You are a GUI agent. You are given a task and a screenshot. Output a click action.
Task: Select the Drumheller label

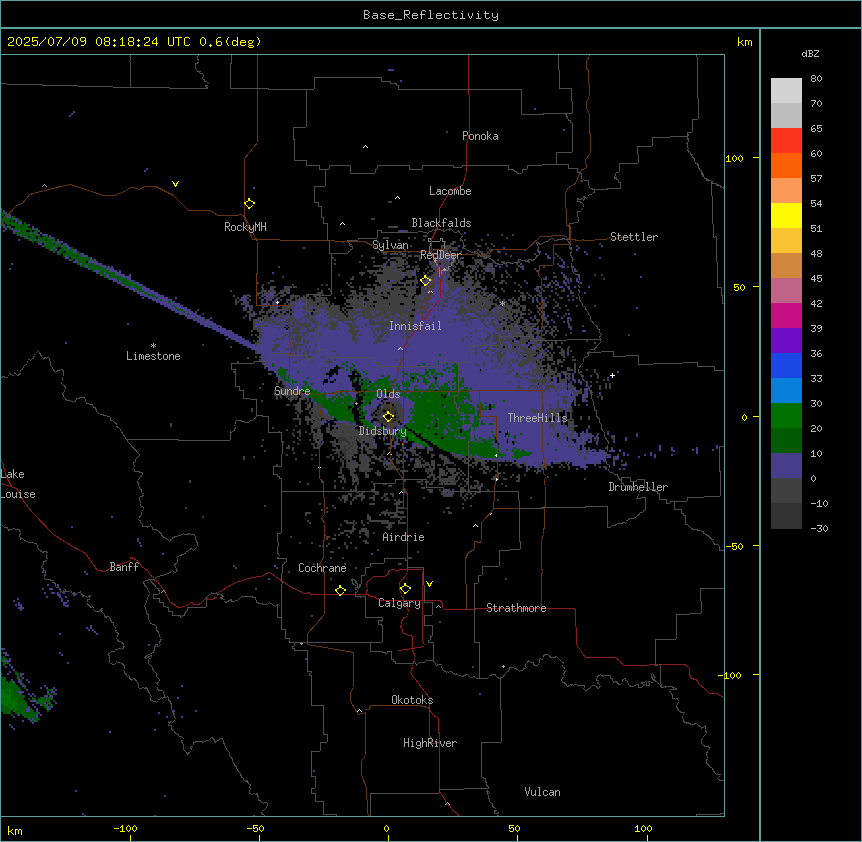click(638, 487)
